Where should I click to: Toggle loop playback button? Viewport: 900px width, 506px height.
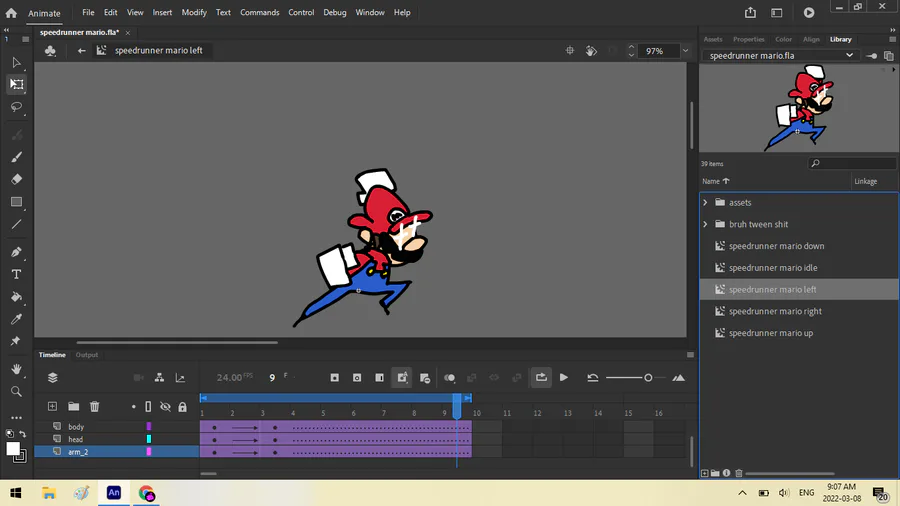[x=541, y=377]
